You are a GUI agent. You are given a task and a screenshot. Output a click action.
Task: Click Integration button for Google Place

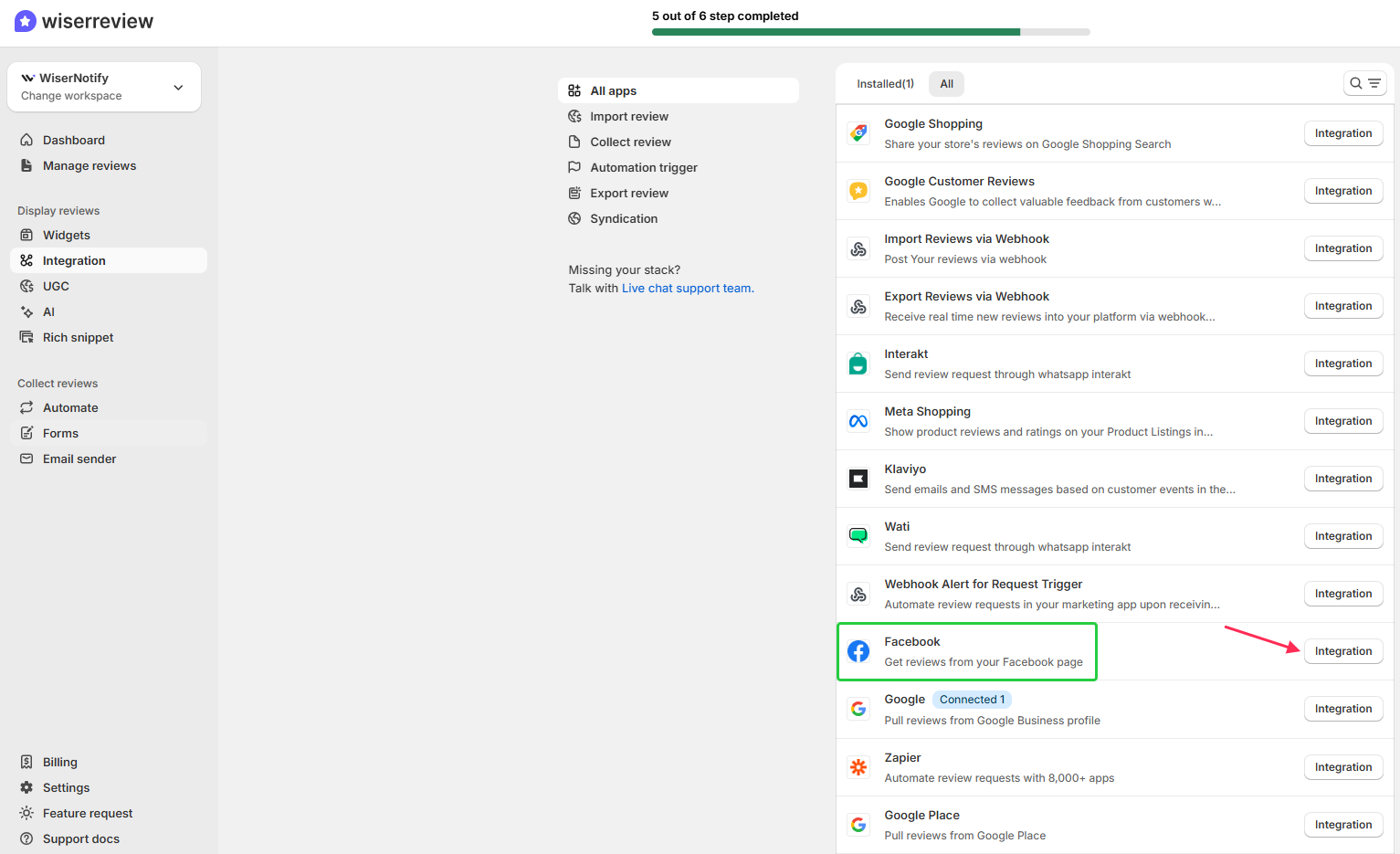click(x=1342, y=825)
